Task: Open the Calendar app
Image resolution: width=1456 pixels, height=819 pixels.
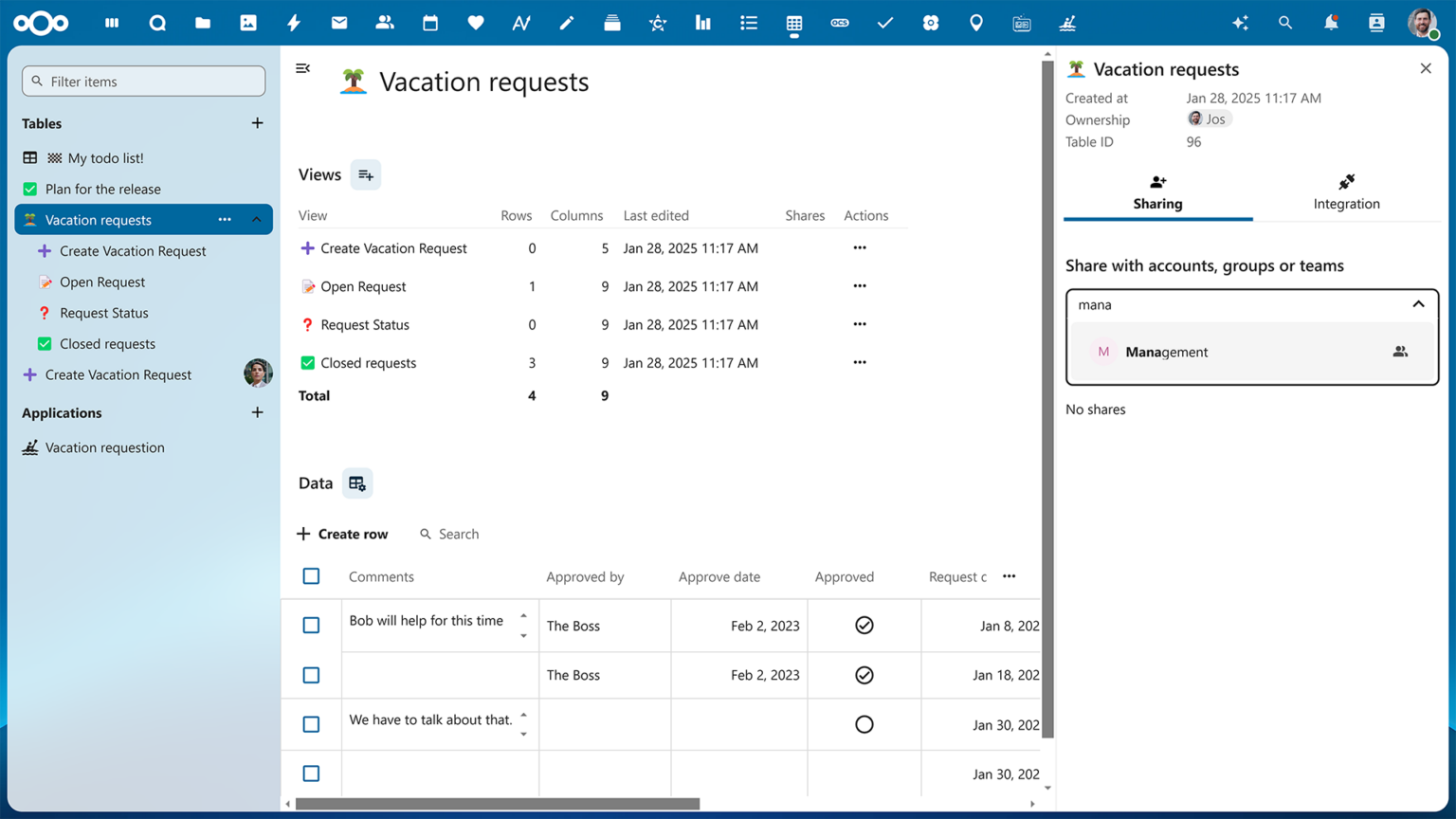Action: click(x=429, y=23)
